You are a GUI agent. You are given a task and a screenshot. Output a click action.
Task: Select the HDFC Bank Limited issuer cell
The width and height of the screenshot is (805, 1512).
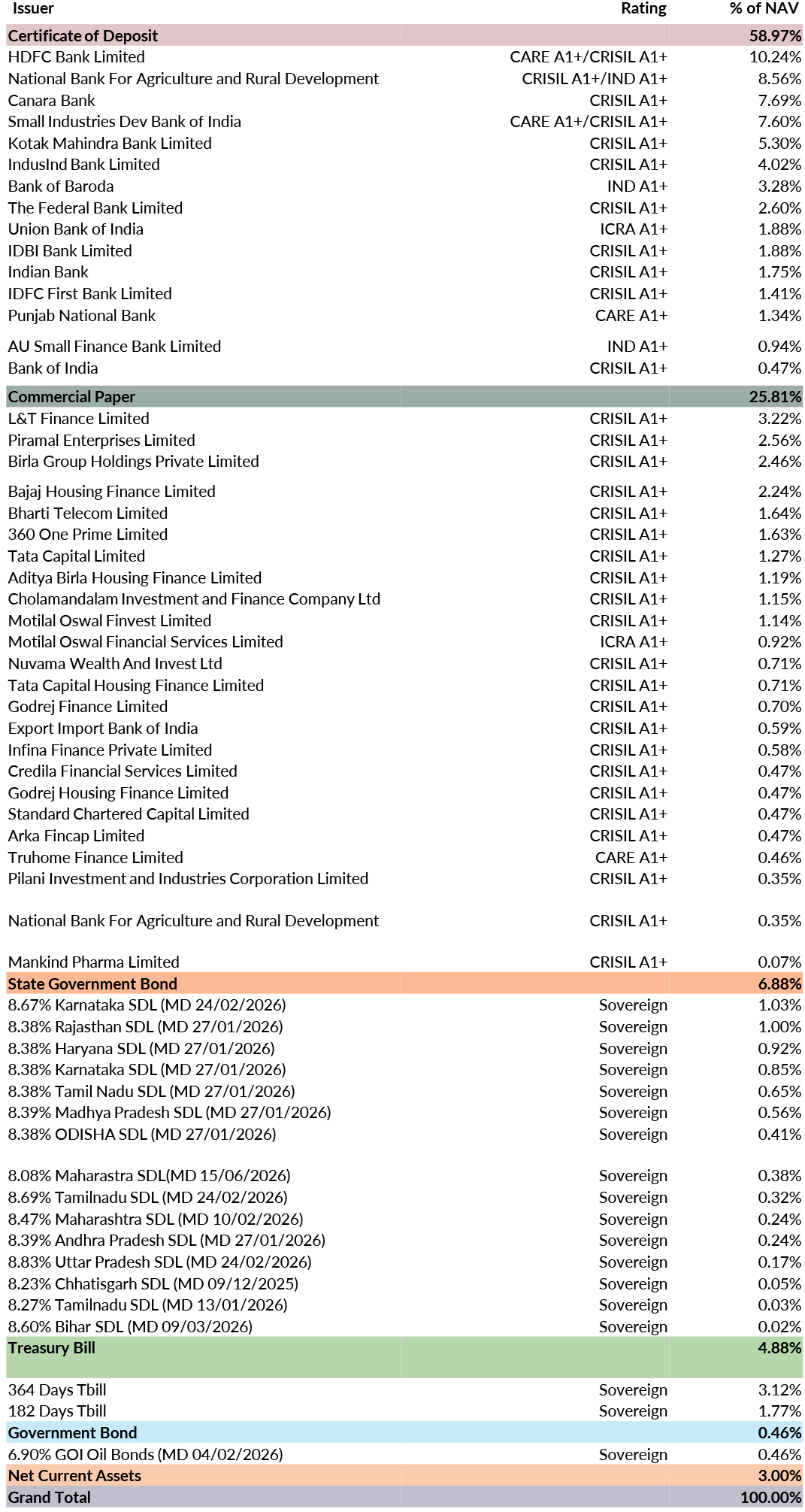pyautogui.click(x=77, y=57)
